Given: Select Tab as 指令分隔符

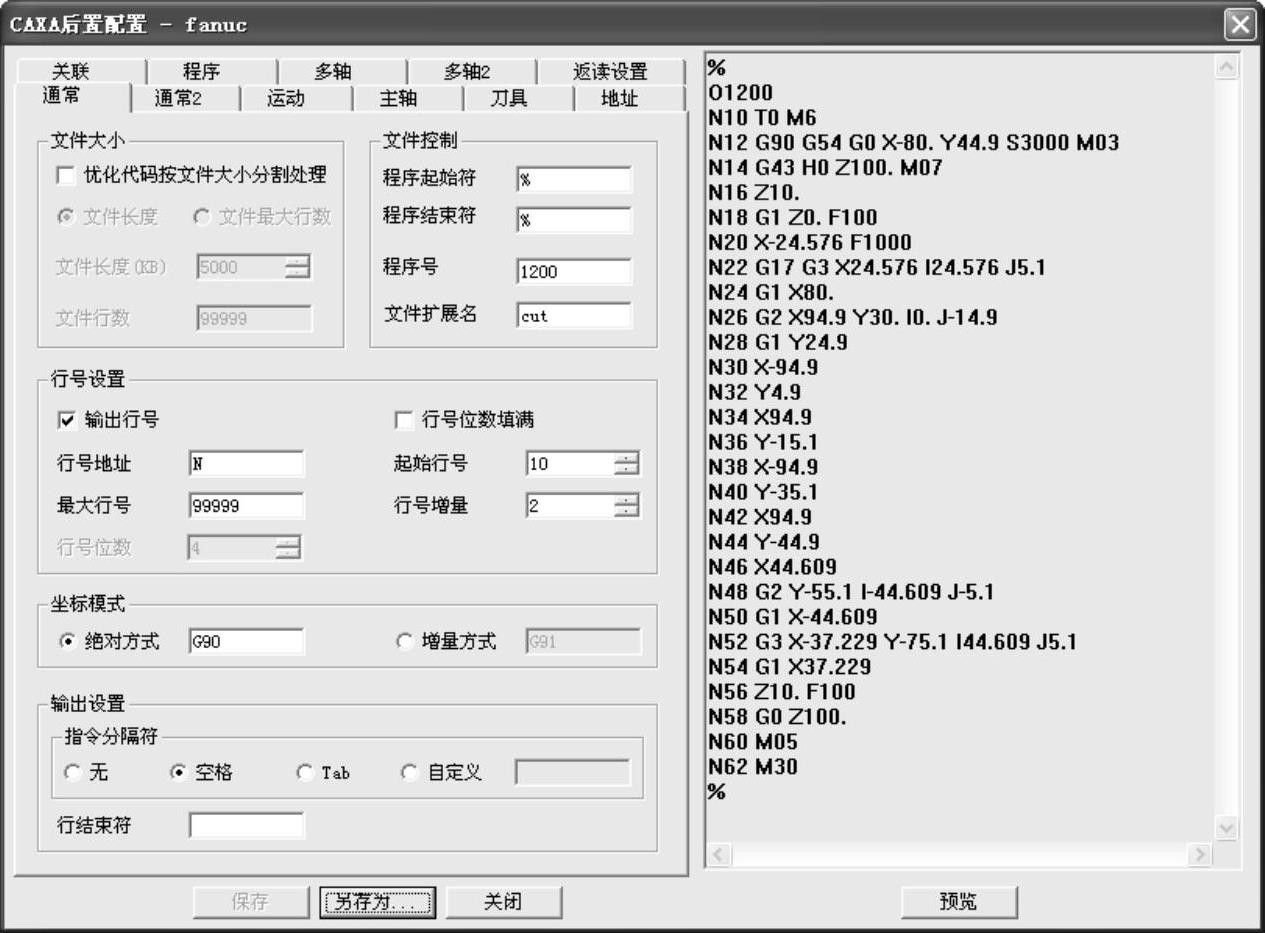Looking at the screenshot, I should 305,773.
